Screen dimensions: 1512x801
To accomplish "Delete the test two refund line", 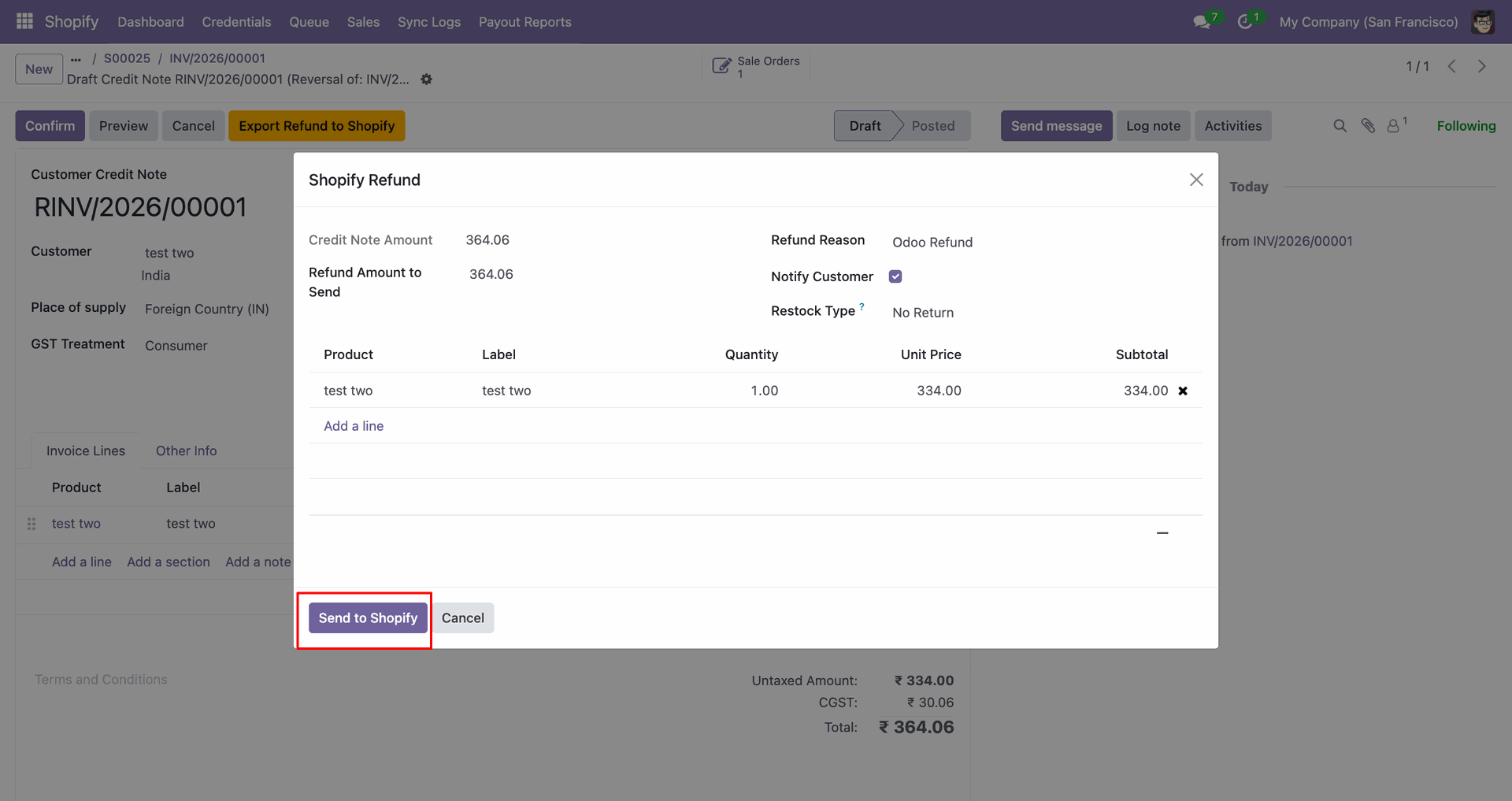I will (1183, 391).
